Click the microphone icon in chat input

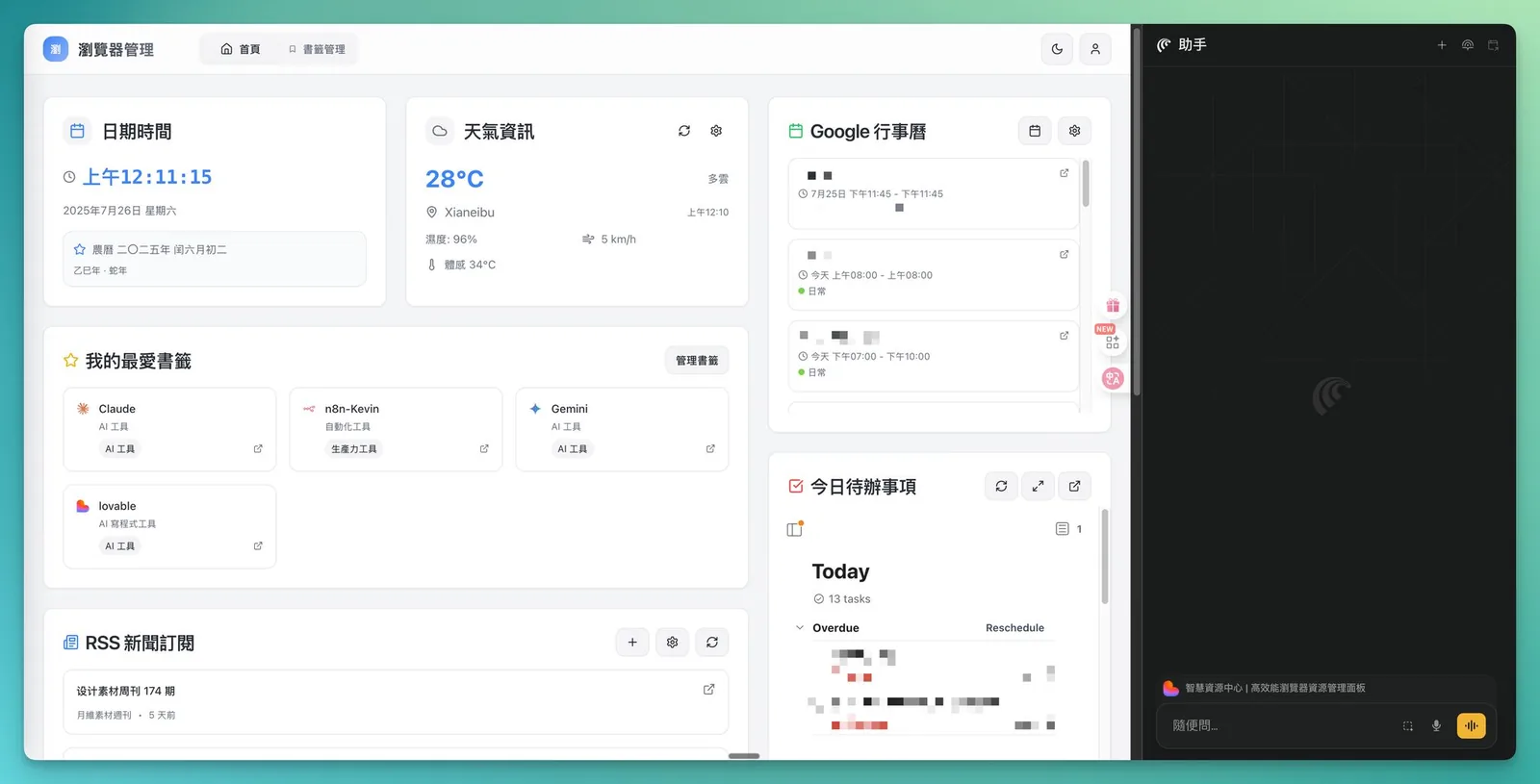click(1436, 726)
